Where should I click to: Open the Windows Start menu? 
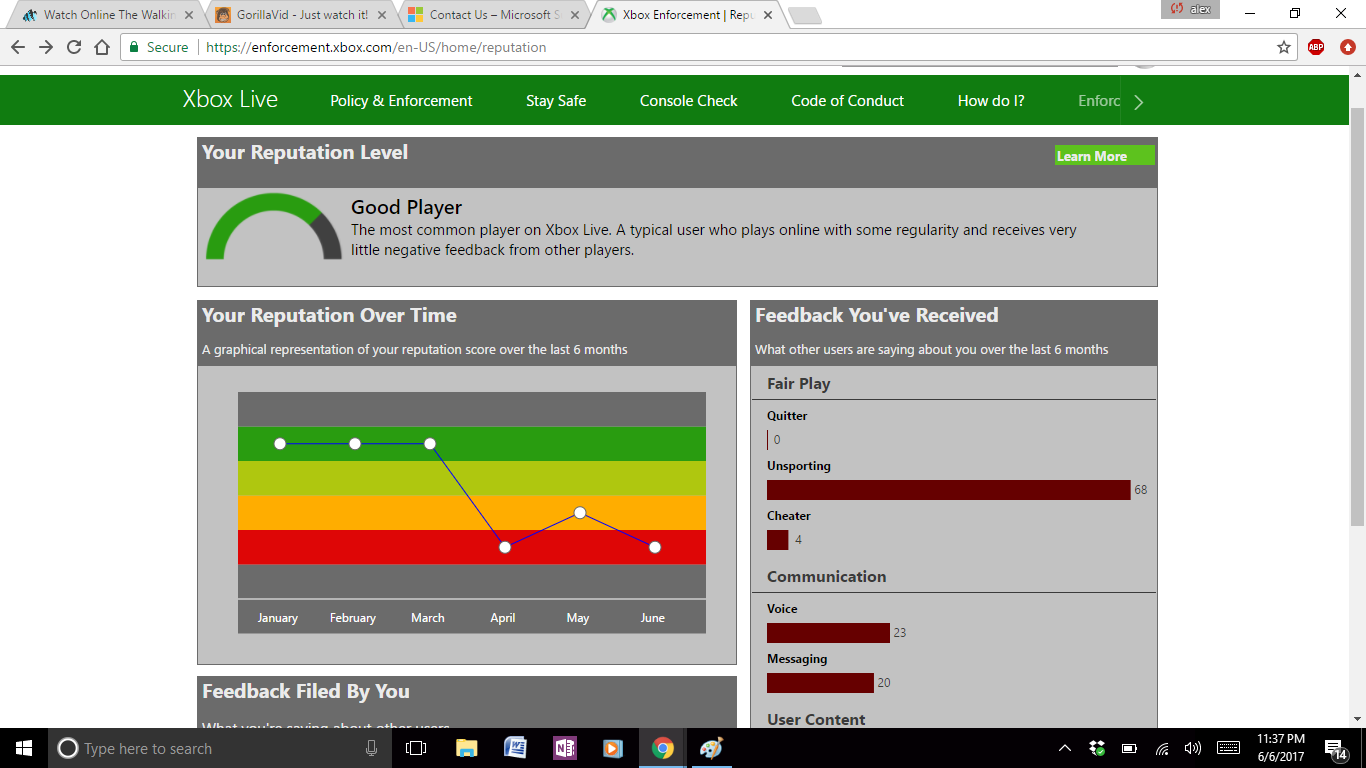pos(24,748)
